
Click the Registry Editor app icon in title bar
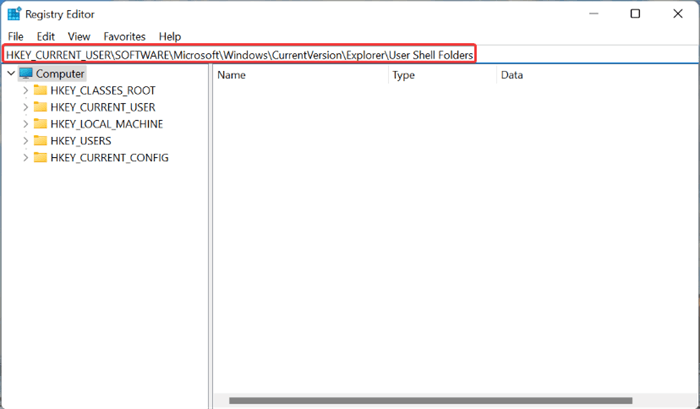point(14,14)
